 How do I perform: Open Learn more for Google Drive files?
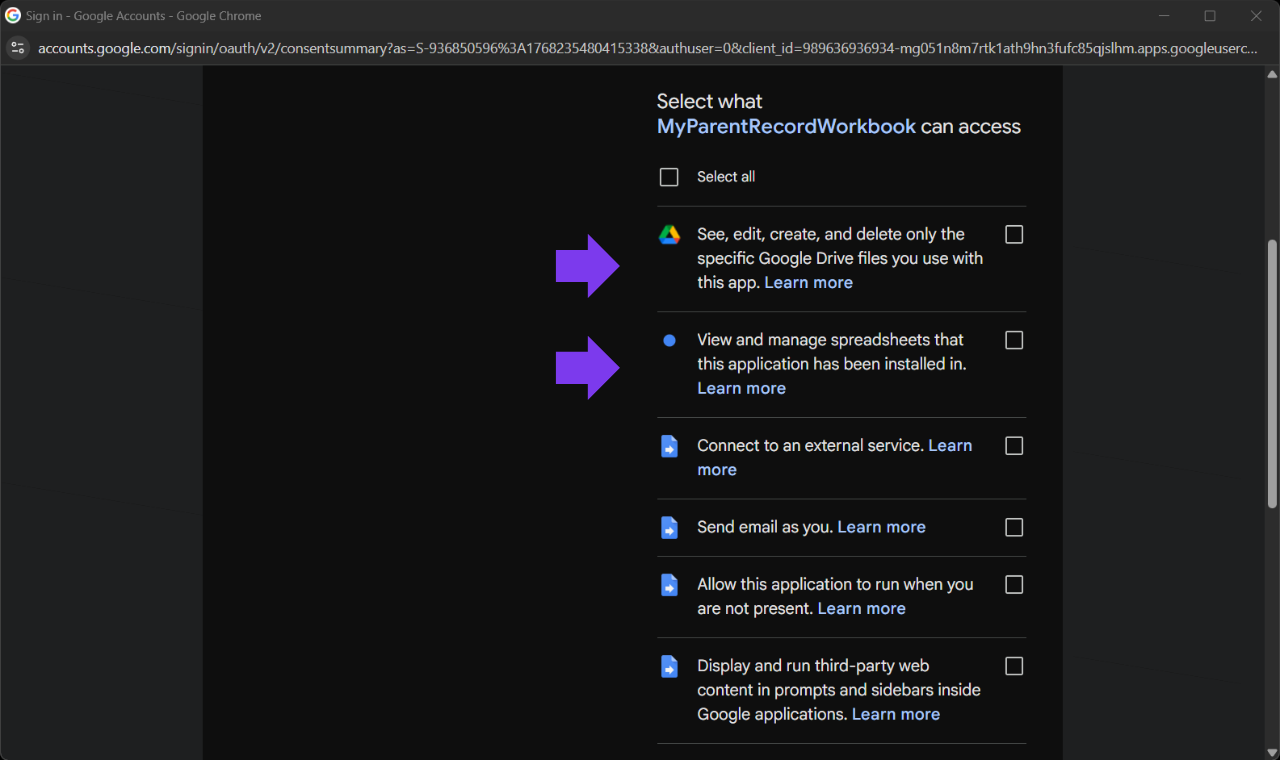pyautogui.click(x=808, y=283)
